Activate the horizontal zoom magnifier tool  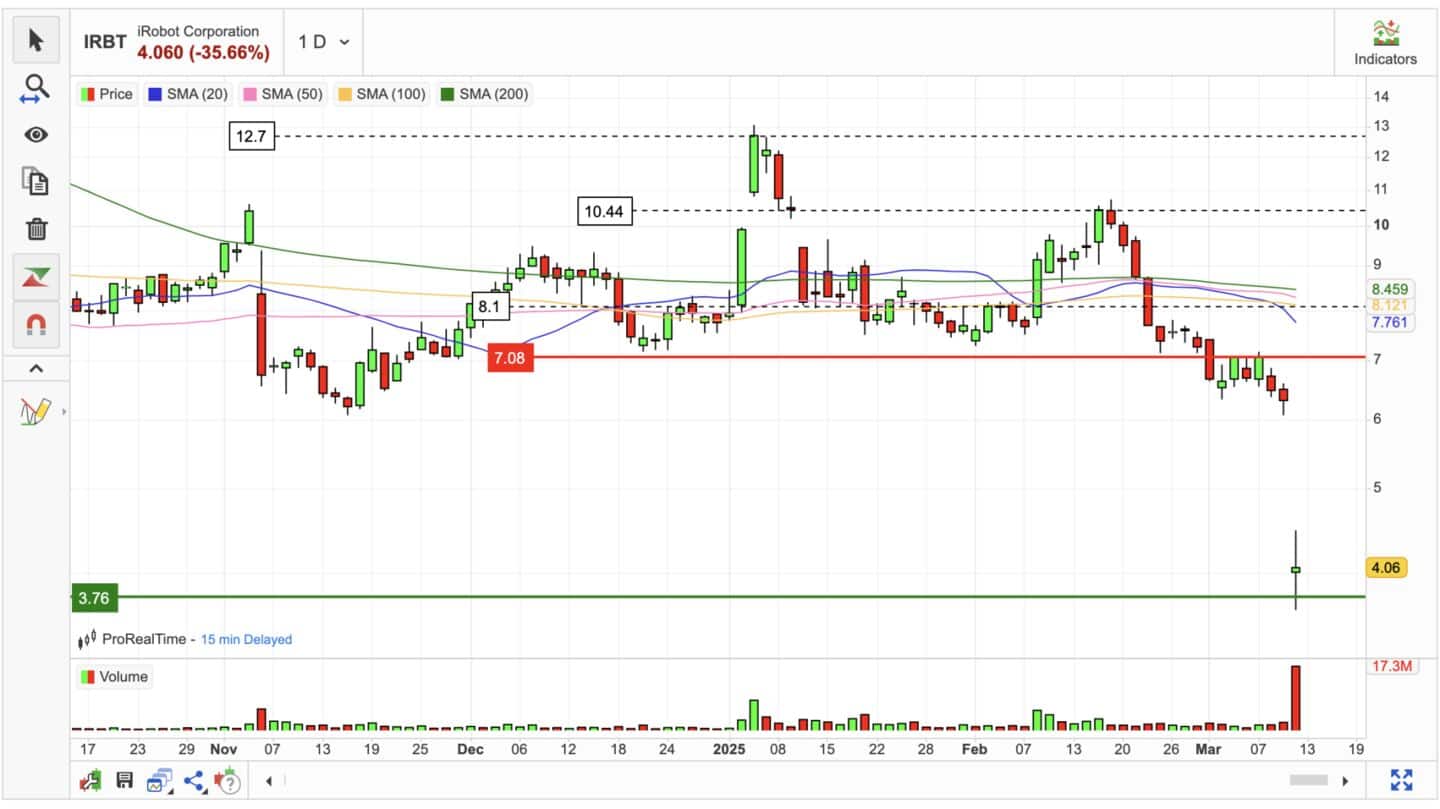(36, 89)
